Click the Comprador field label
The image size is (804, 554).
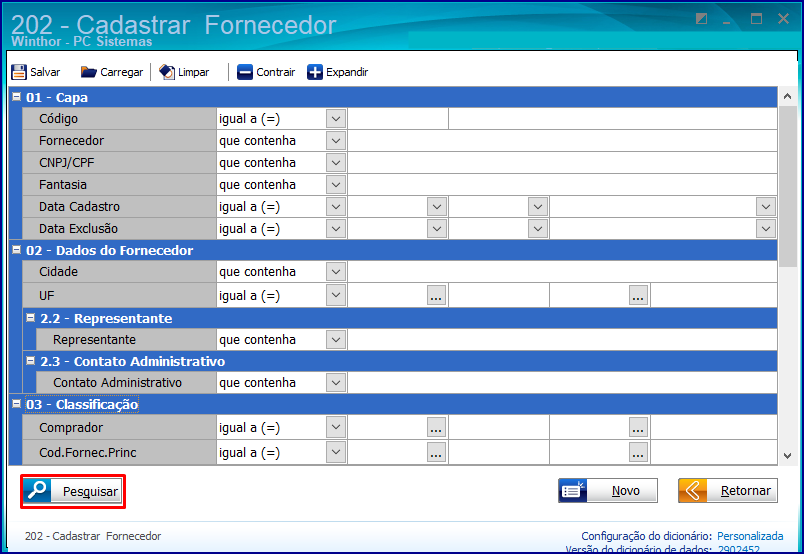tap(71, 428)
